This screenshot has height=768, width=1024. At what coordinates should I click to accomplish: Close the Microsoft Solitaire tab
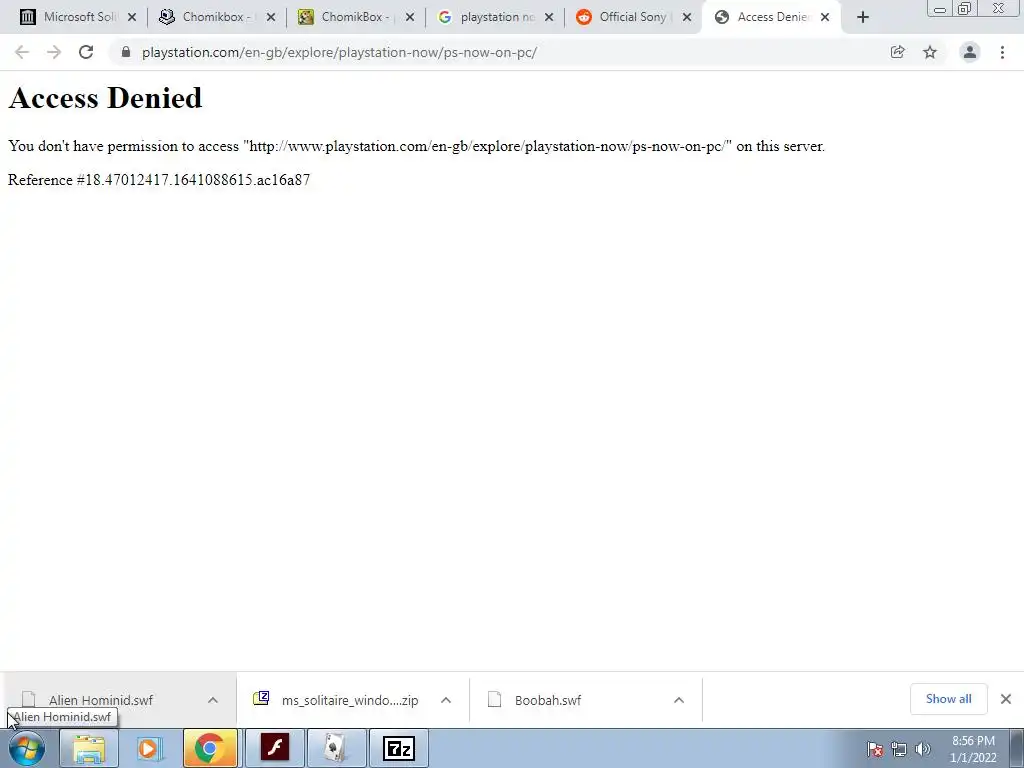132,18
